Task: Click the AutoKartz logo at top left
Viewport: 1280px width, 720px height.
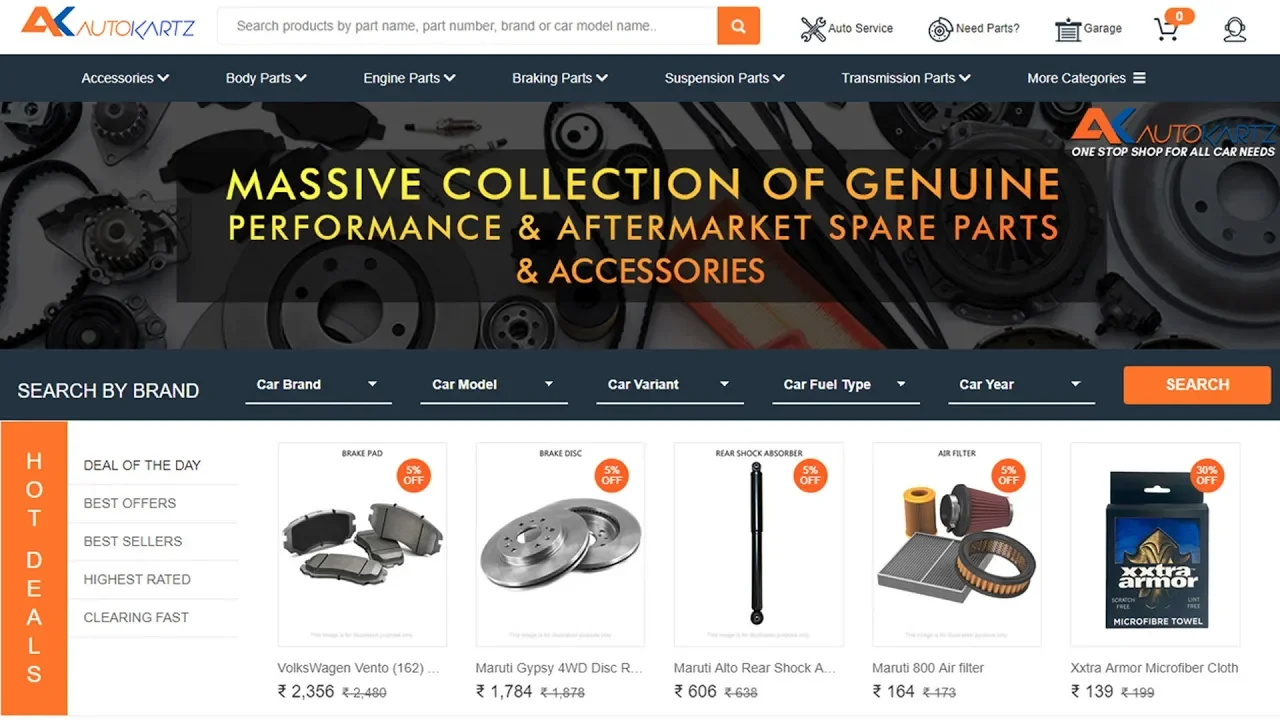Action: pos(107,23)
